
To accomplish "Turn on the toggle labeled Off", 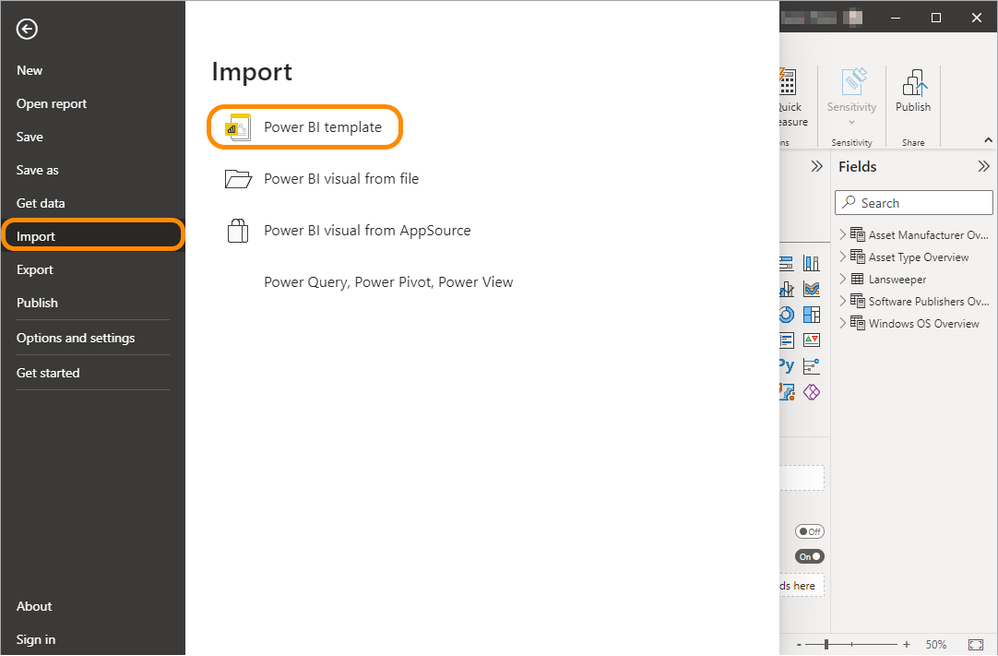I will [809, 531].
